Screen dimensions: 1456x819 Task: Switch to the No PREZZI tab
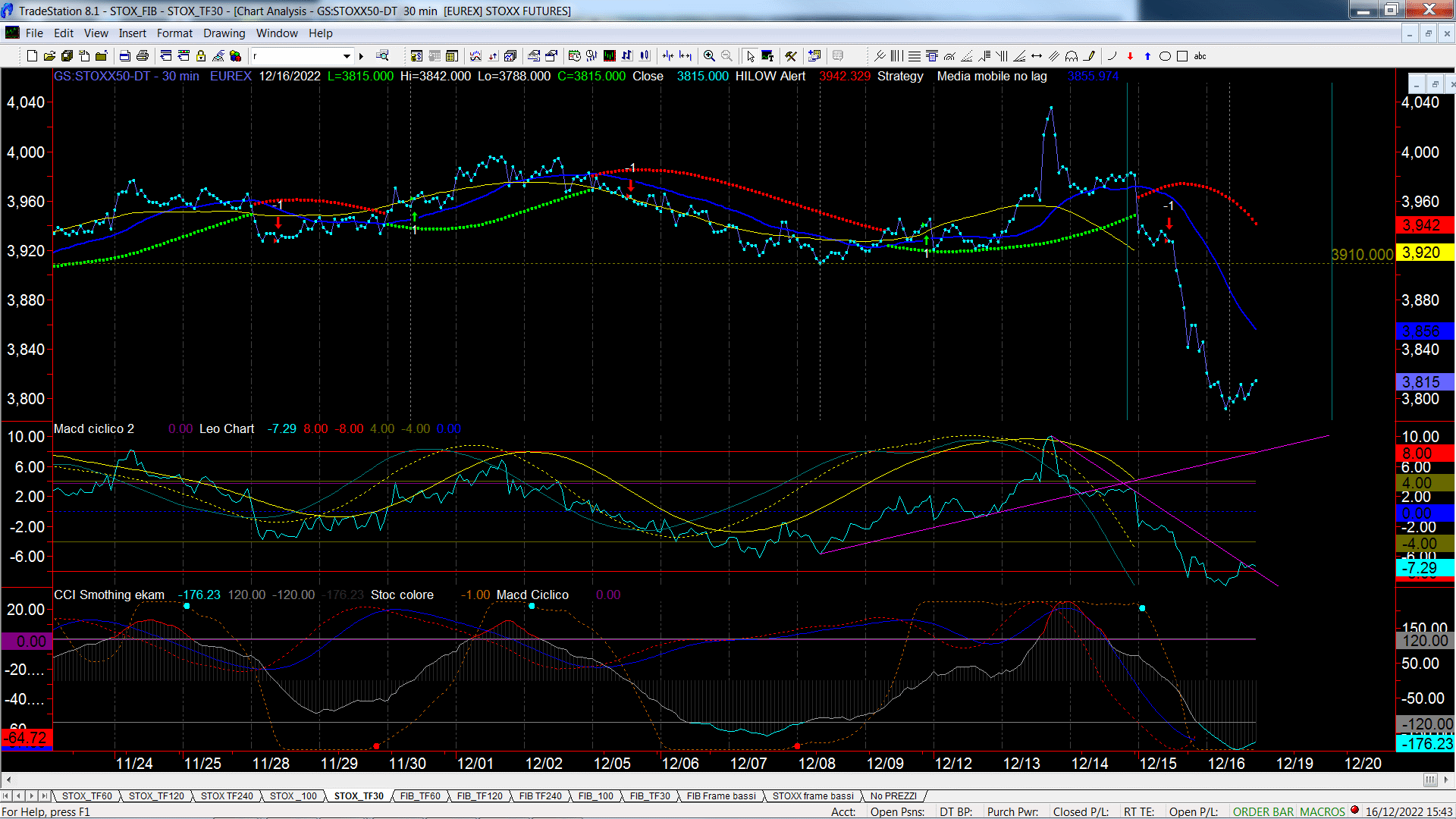pos(893,796)
